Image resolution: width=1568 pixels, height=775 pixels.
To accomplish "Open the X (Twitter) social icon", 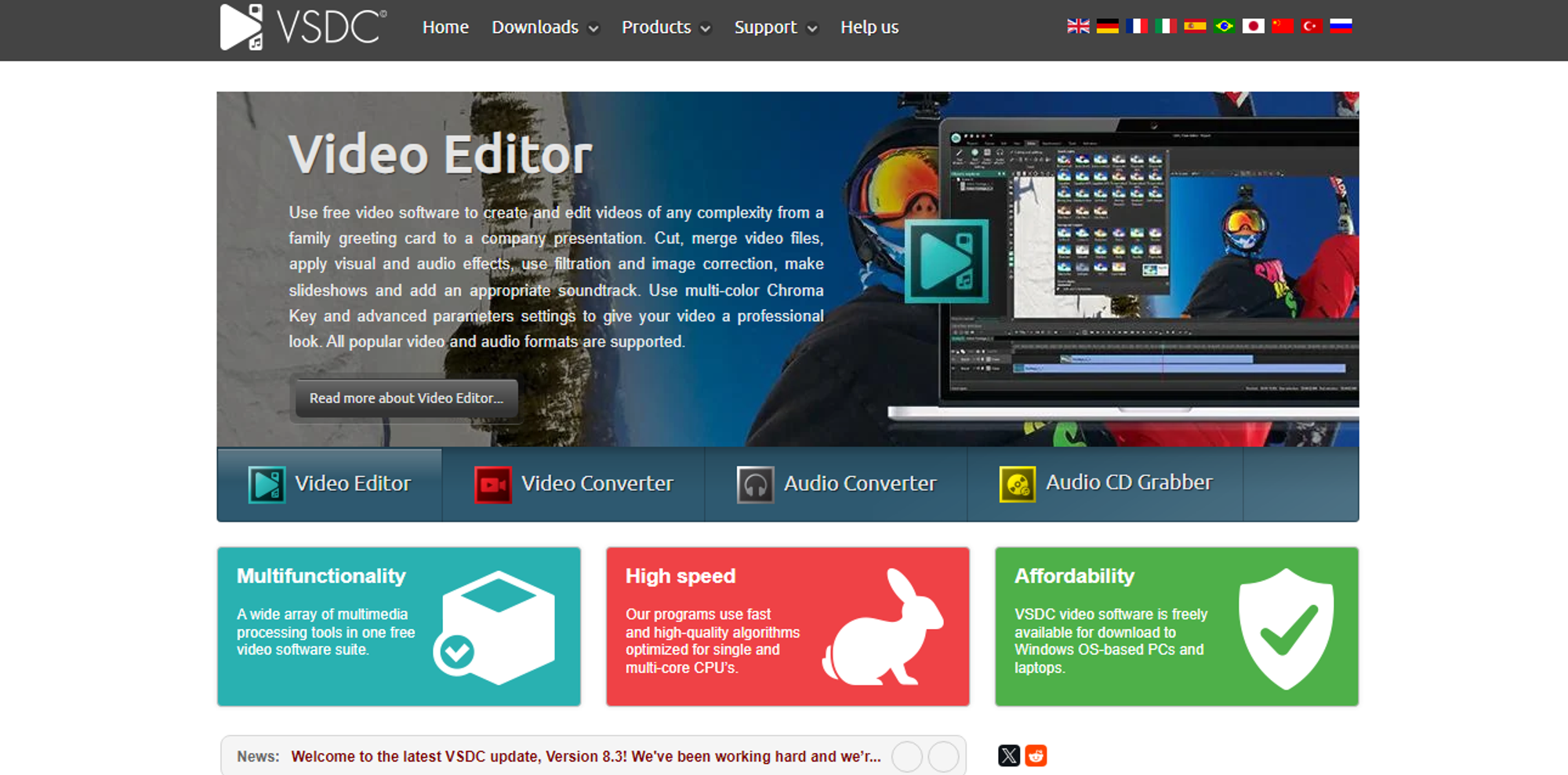I will (x=1009, y=755).
